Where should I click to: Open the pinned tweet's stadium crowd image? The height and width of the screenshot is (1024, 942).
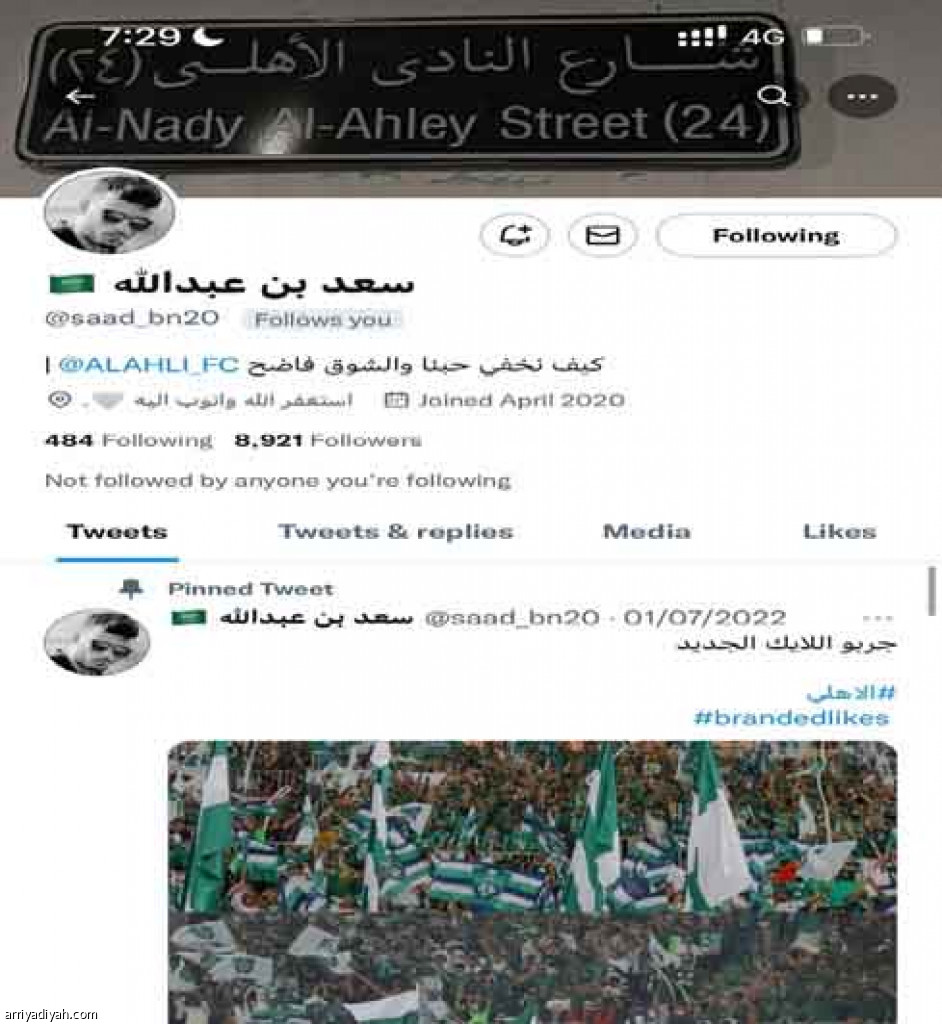532,882
